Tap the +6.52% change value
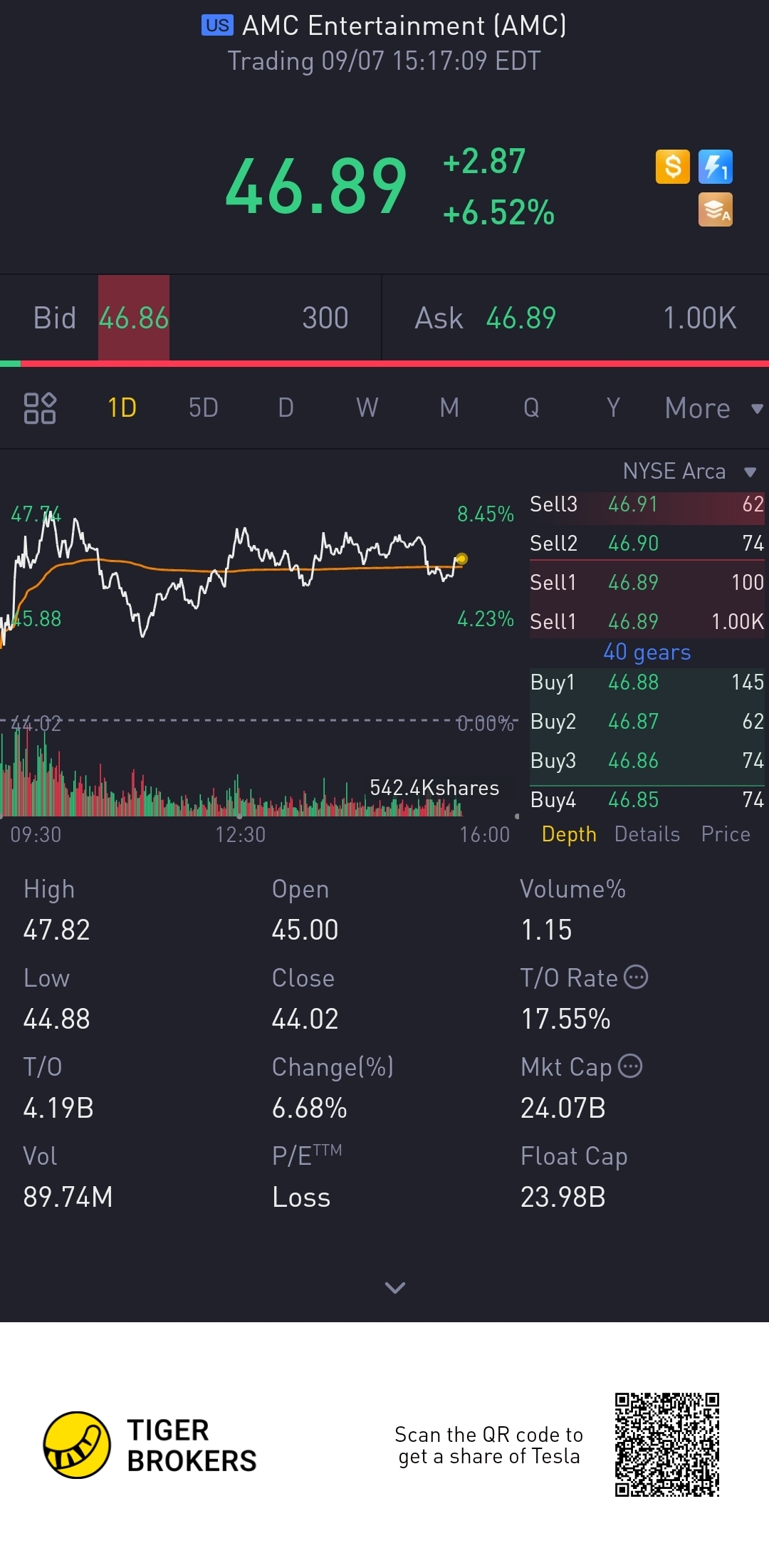The width and height of the screenshot is (769, 1568). [x=498, y=213]
